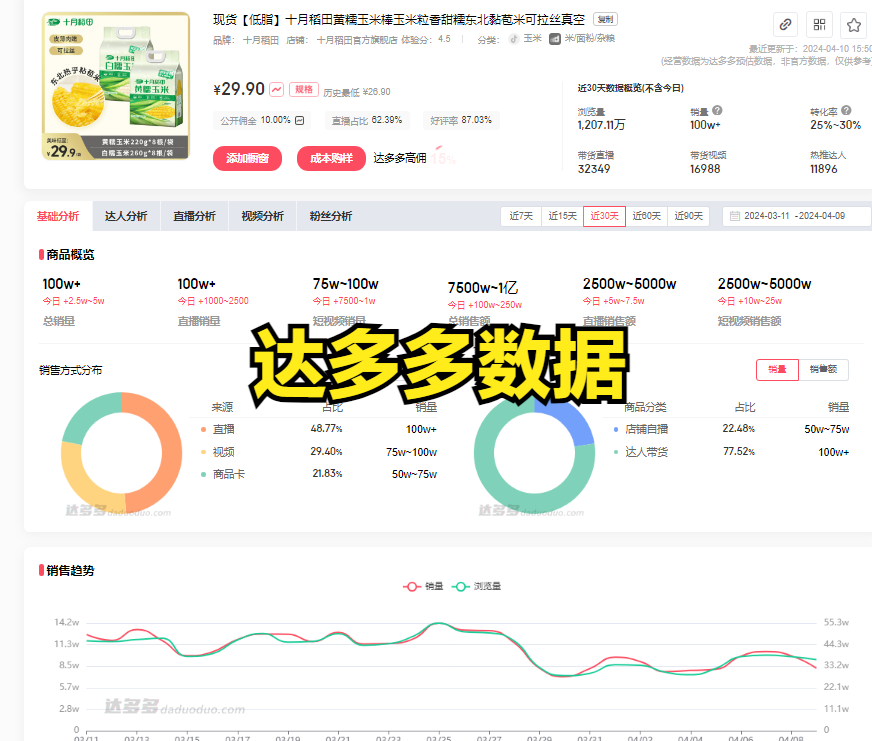Toggle 浏览量 series in trend legend
The image size is (872, 741).
click(x=477, y=587)
